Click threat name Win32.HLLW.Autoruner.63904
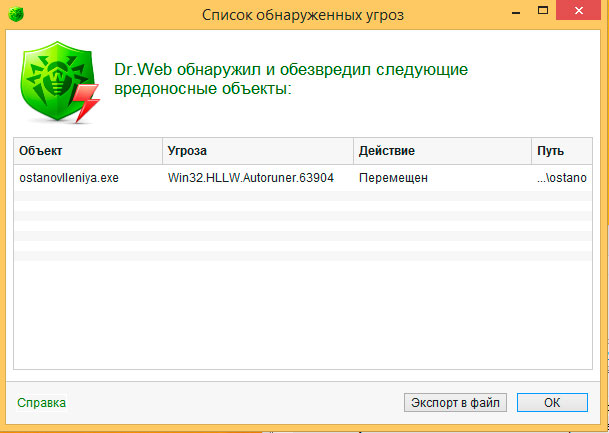Viewport: 609px width, 433px height. click(x=251, y=178)
